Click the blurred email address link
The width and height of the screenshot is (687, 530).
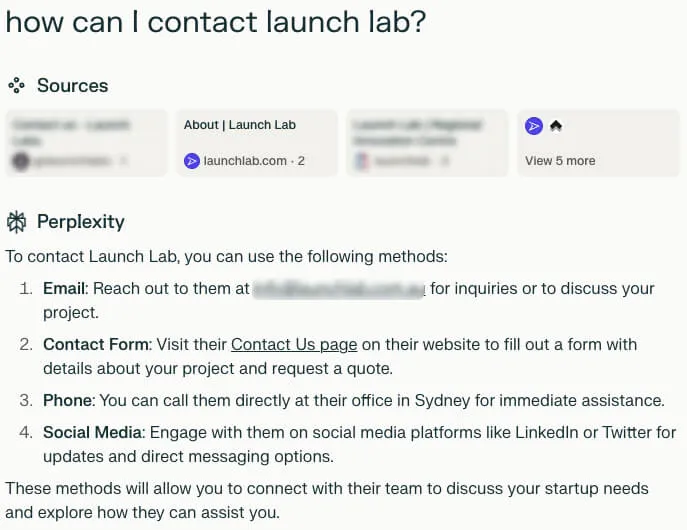pyautogui.click(x=339, y=289)
